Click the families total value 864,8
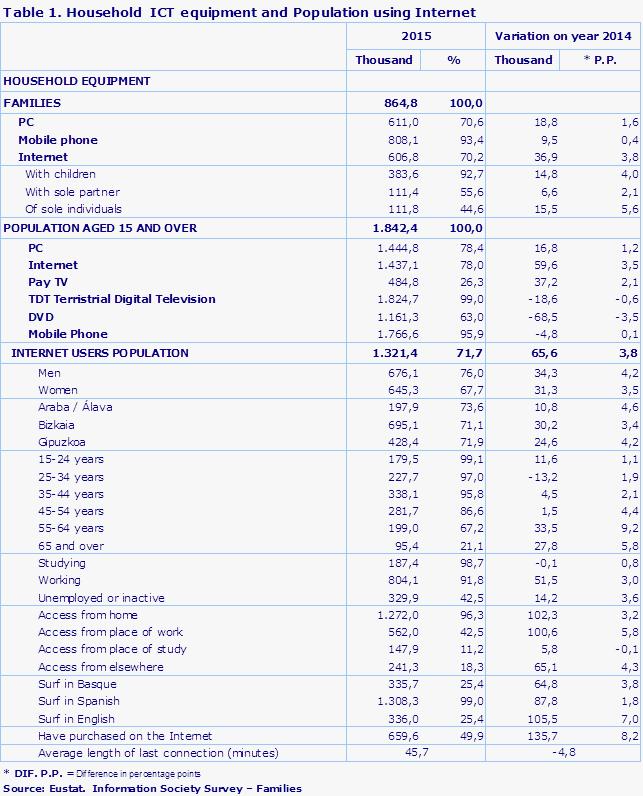This screenshot has height=796, width=643. [x=400, y=103]
